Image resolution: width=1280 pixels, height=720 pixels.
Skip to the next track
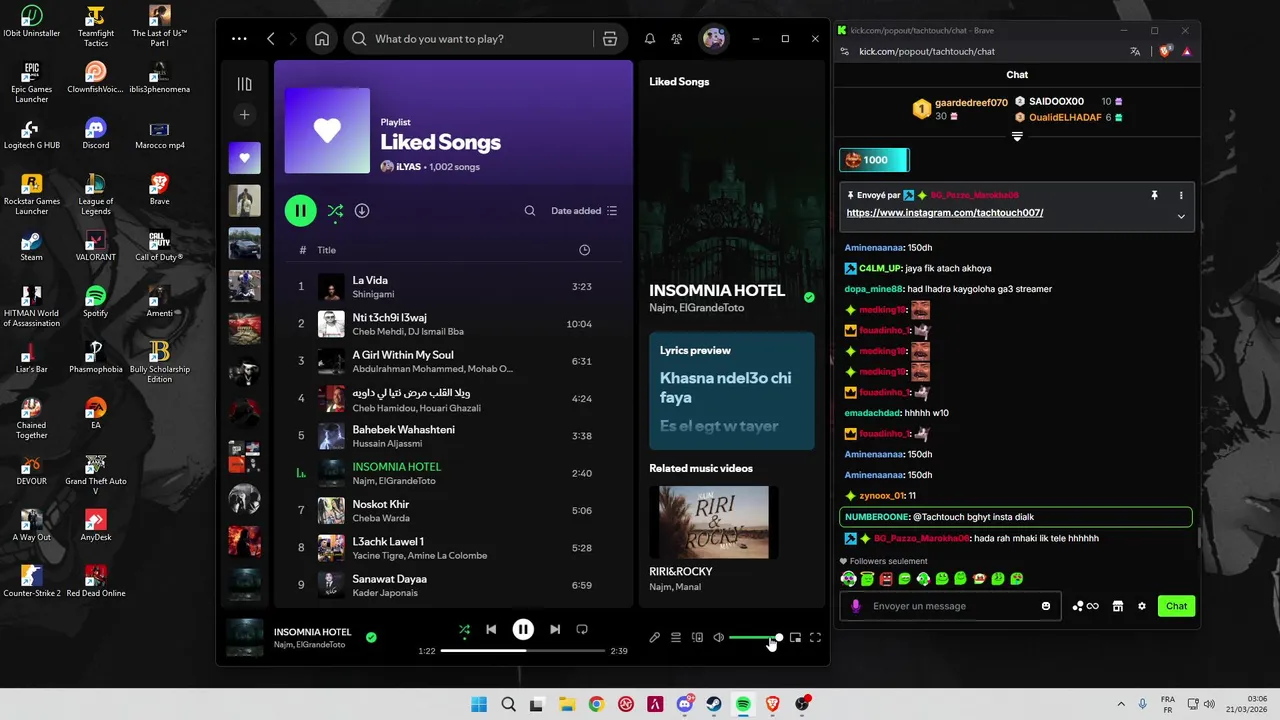point(555,629)
